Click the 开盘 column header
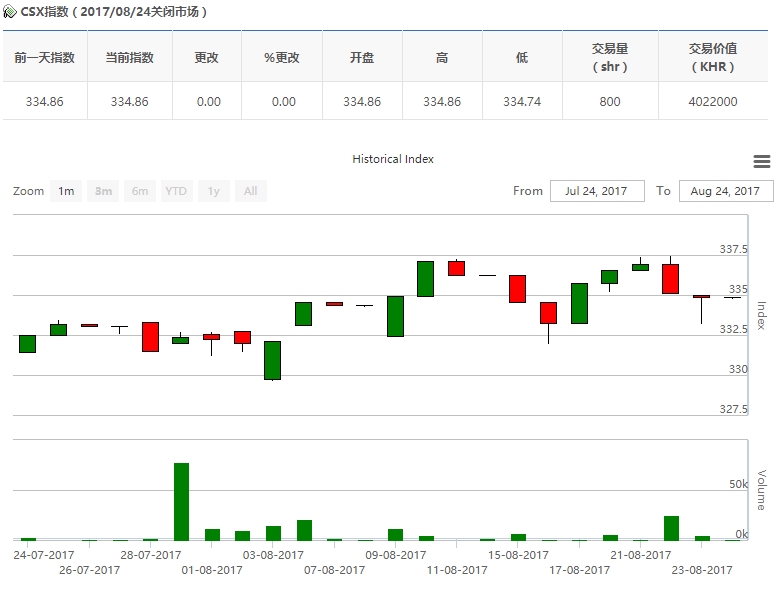Viewport: 780px width, 595px height. [362, 58]
